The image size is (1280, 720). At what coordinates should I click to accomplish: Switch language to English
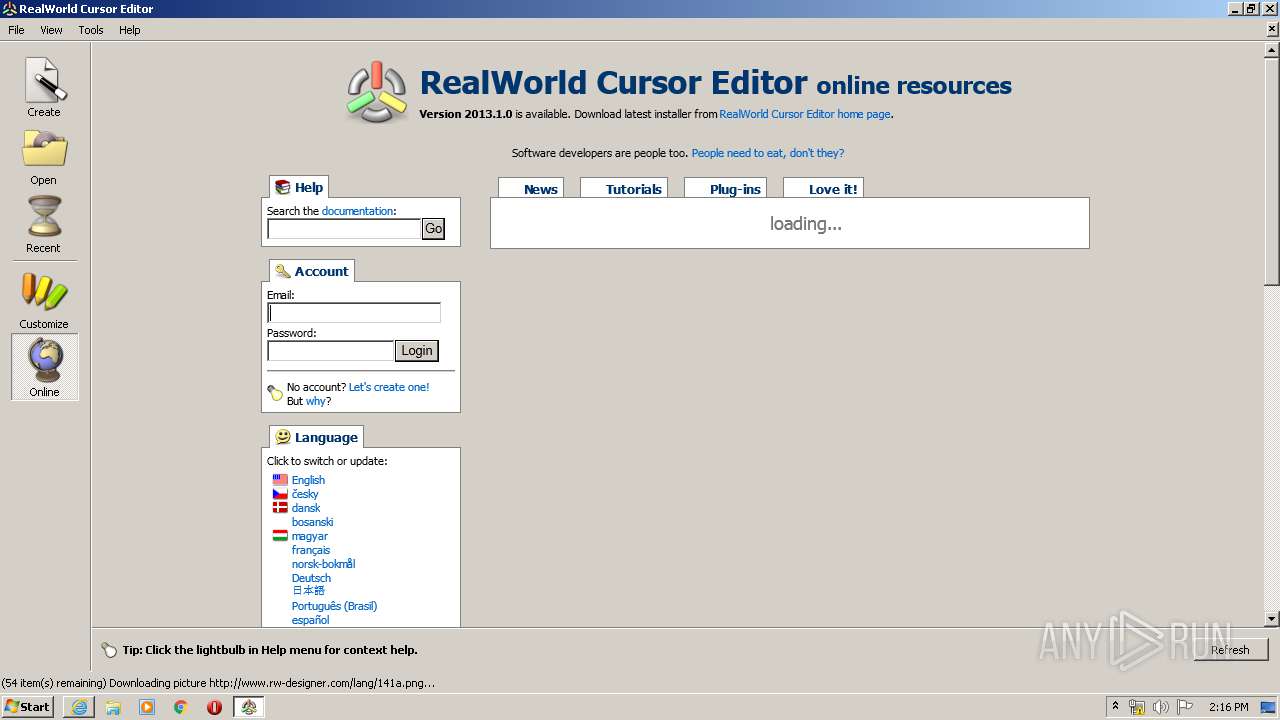pos(308,480)
